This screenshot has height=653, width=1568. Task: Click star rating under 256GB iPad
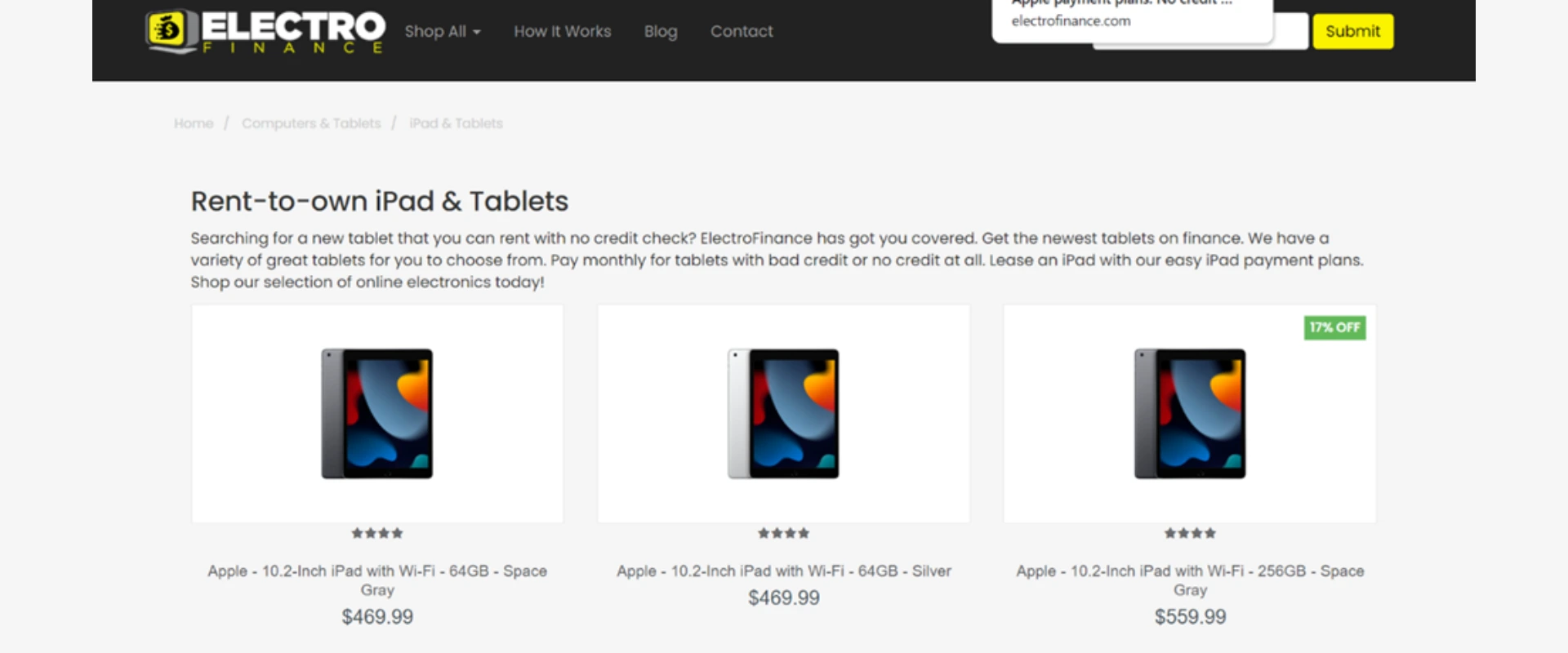point(1190,533)
